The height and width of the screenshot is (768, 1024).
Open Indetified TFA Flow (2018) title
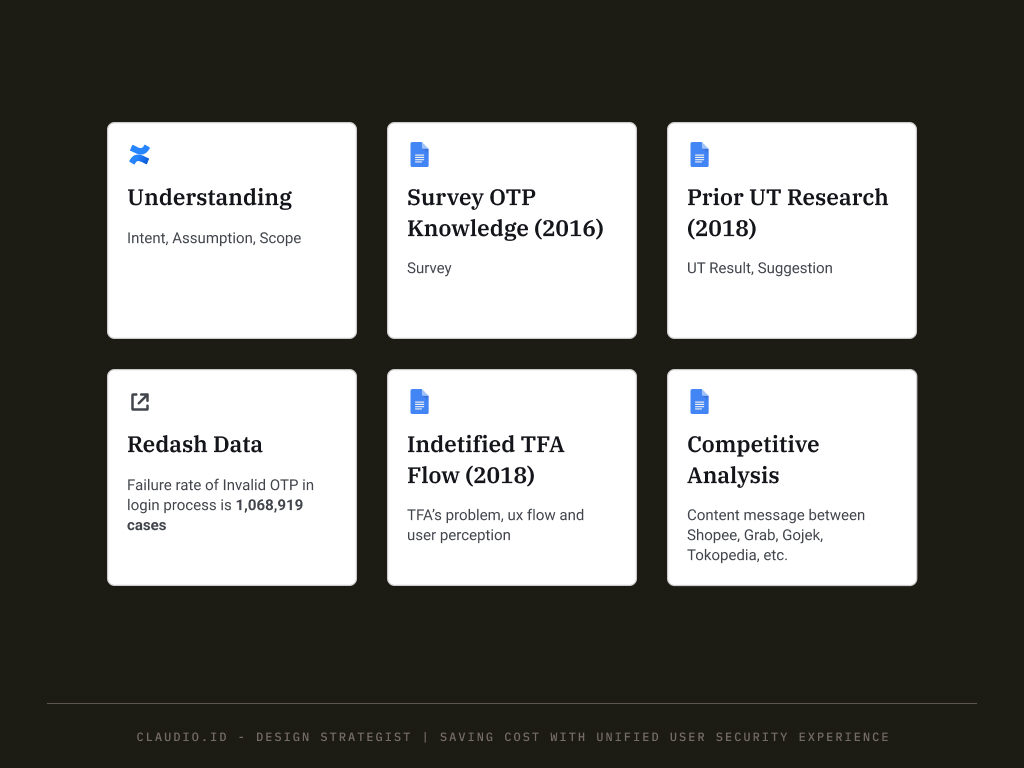(x=485, y=459)
